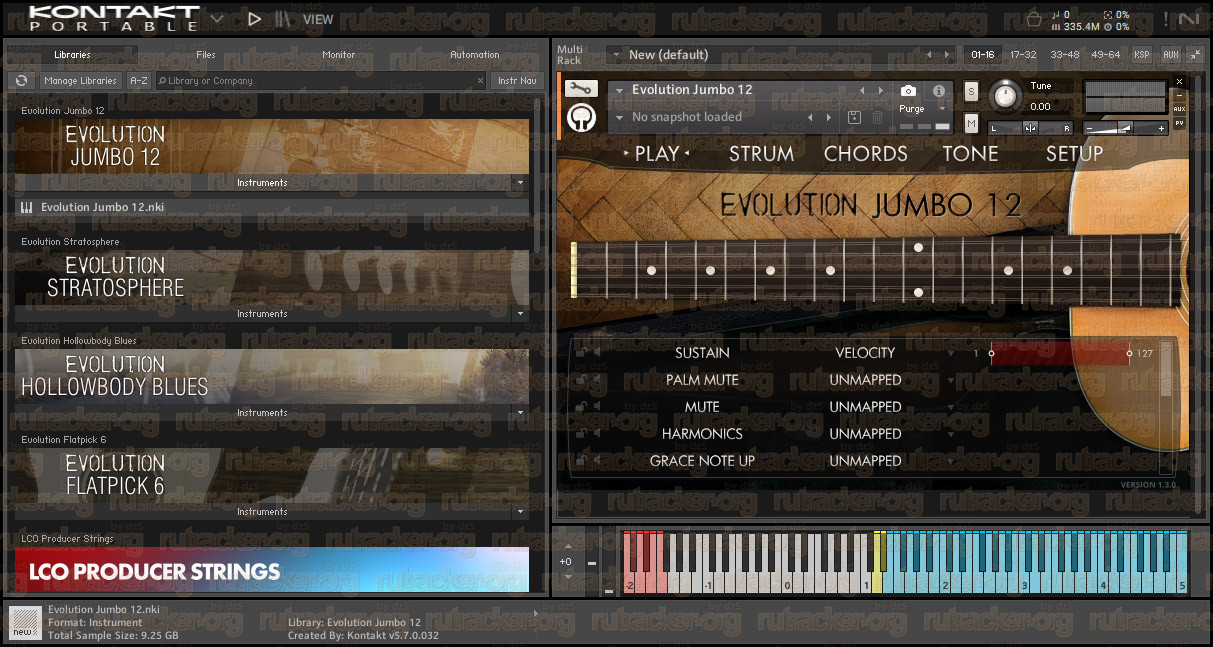
Task: Click Evolution Hollowbody Blues library banner
Action: 272,376
